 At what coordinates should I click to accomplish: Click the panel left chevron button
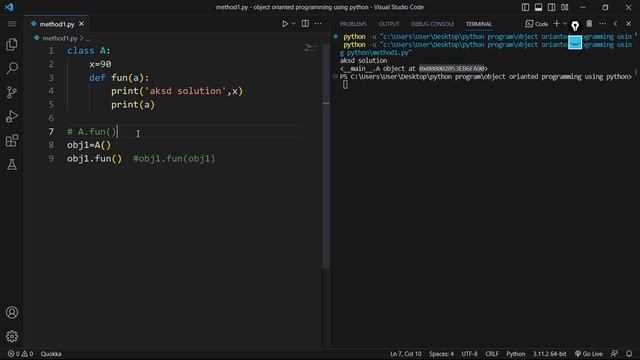tap(616, 24)
